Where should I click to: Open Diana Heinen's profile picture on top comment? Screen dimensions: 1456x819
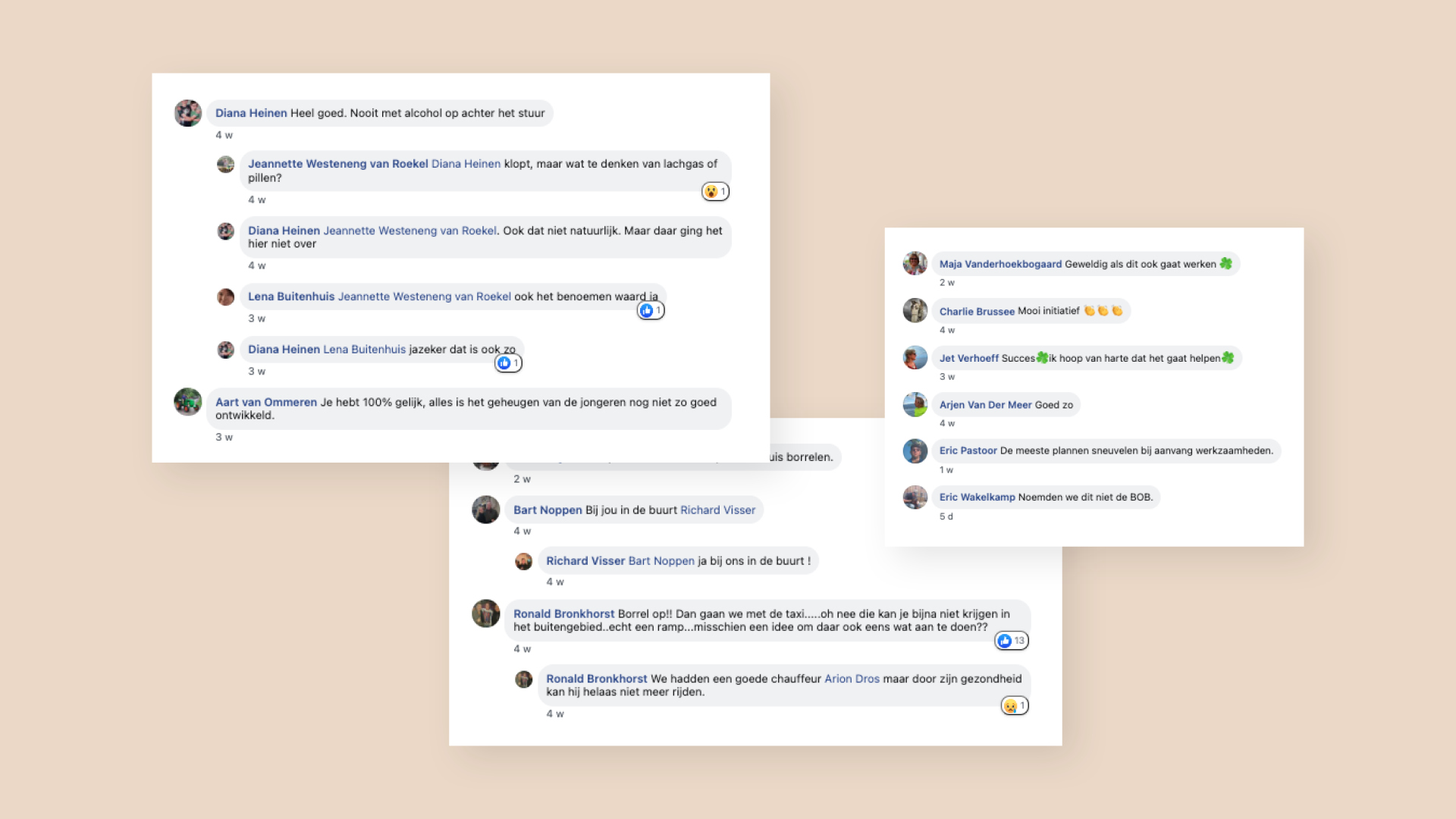188,113
